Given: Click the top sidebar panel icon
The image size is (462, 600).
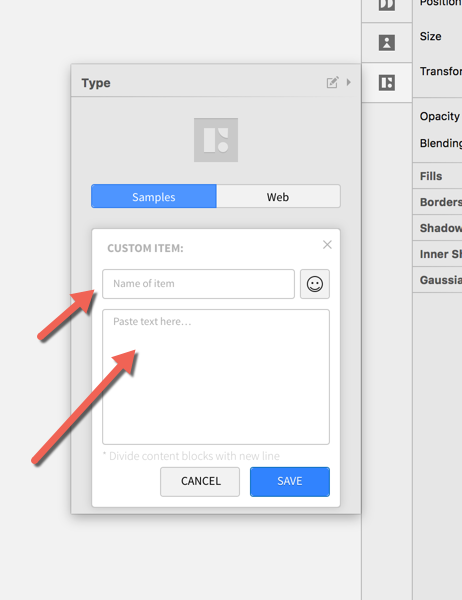Looking at the screenshot, I should click(387, 5).
